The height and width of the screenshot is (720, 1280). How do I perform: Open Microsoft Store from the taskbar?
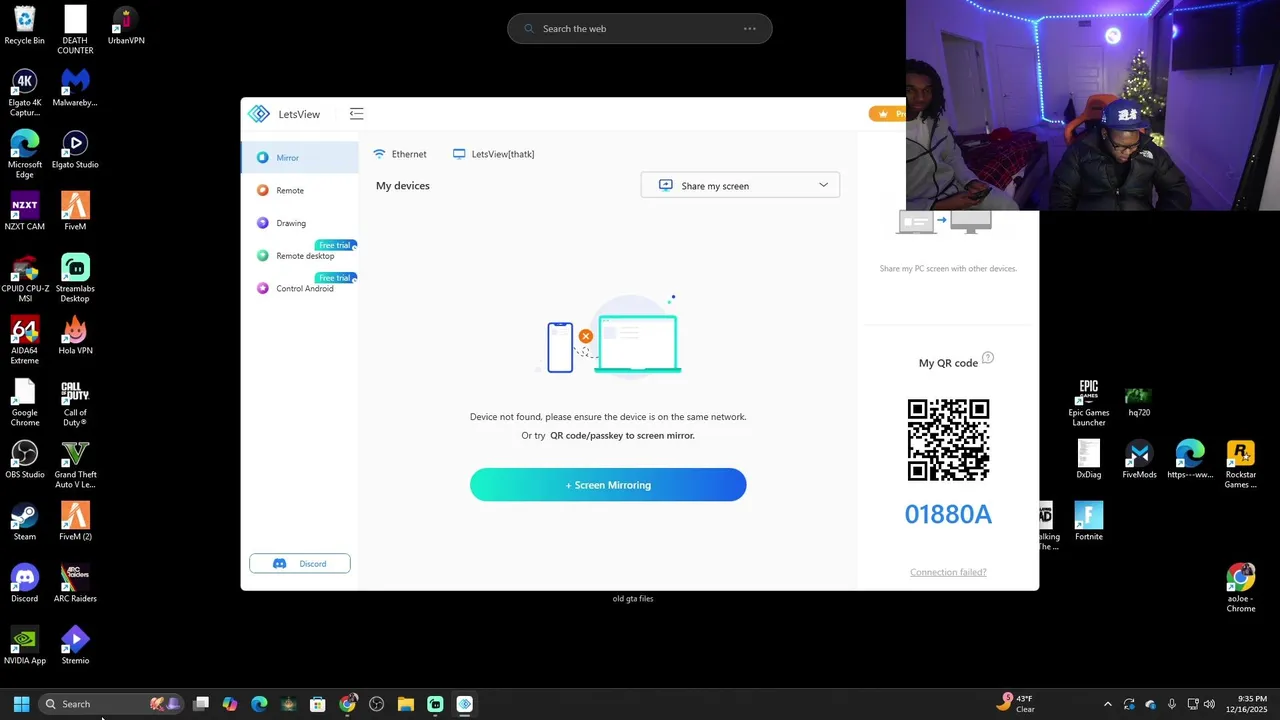[318, 704]
